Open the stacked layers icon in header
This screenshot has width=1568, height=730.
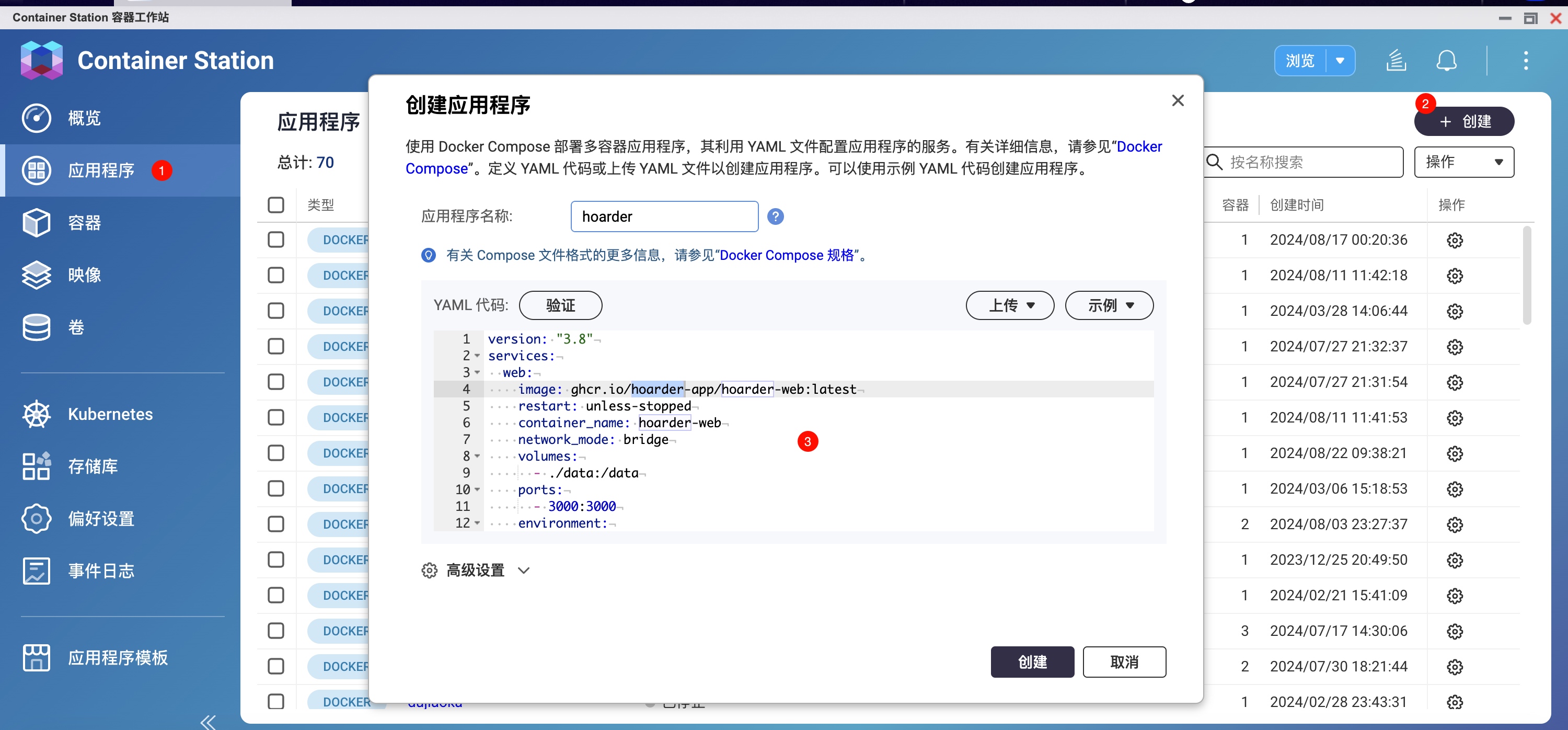click(x=1396, y=61)
